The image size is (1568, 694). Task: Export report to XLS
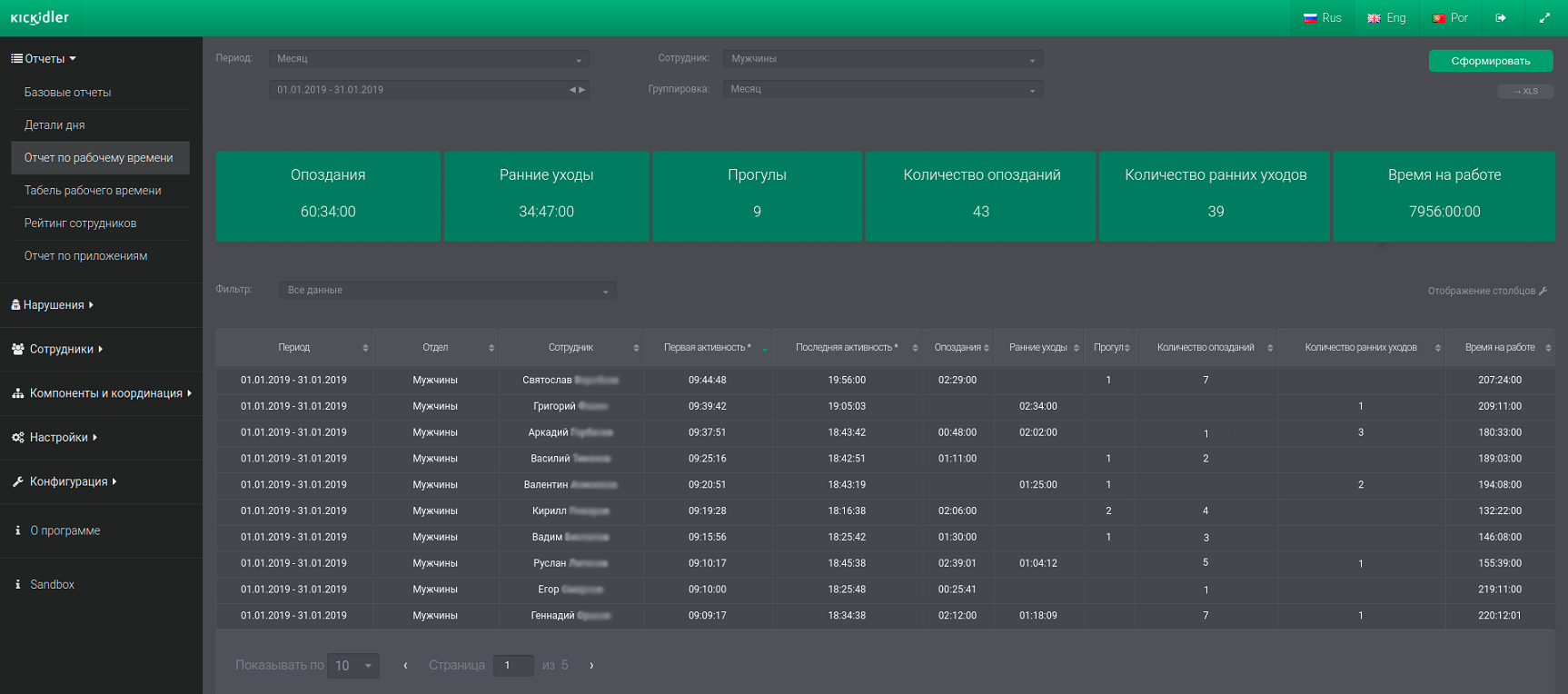1525,92
